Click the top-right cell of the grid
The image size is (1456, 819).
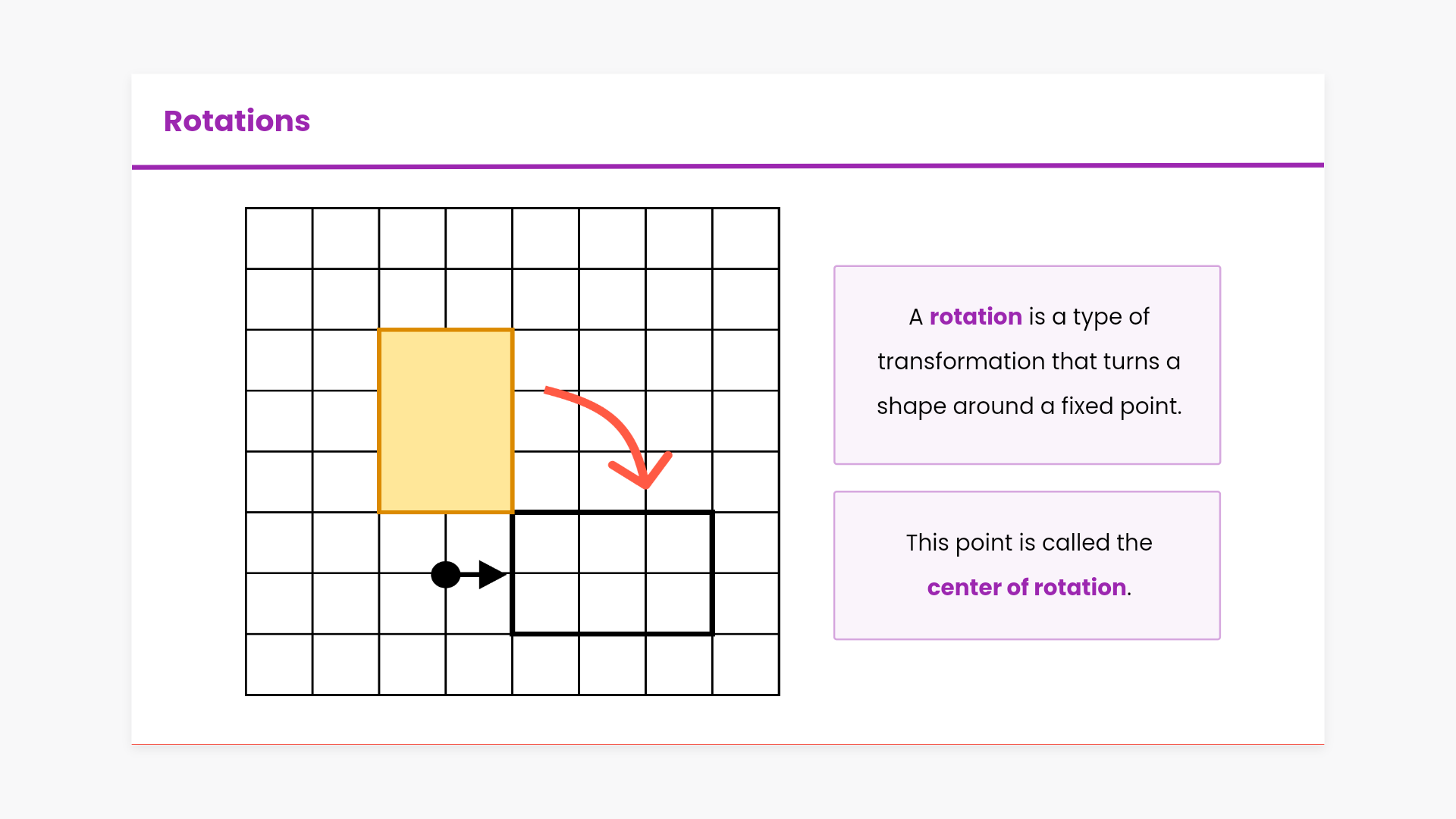pos(745,238)
